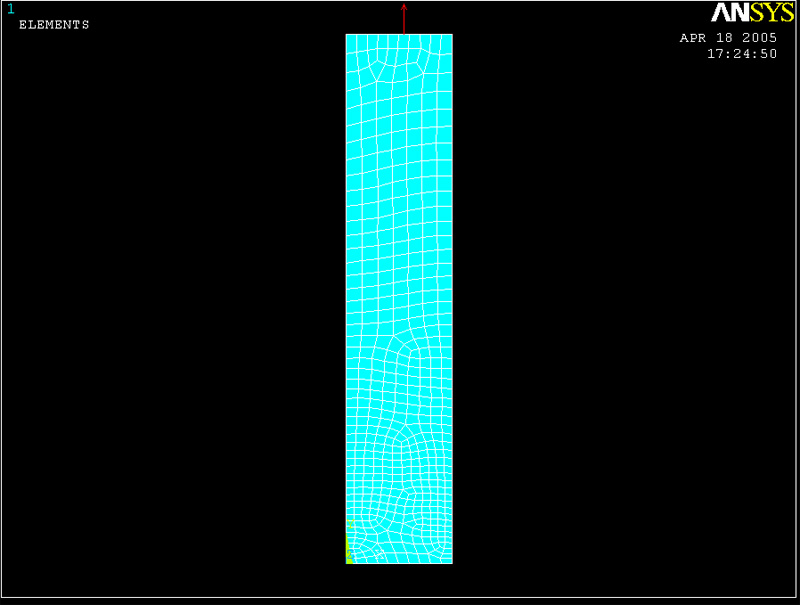Click the ANSYS logo
The image size is (800, 605).
click(753, 13)
